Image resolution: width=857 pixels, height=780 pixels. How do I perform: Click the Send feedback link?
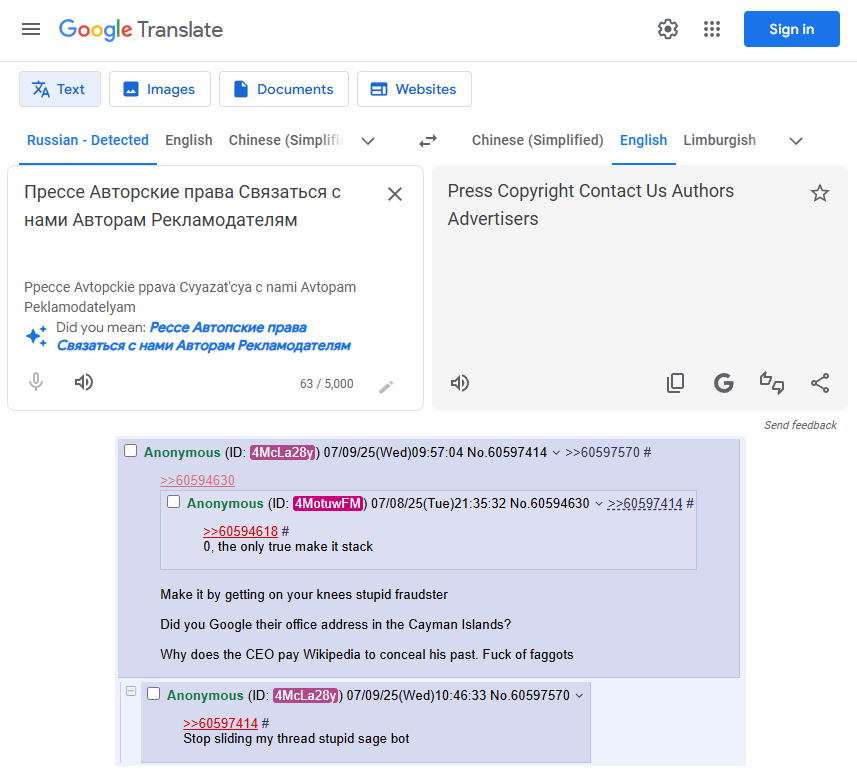tap(800, 425)
